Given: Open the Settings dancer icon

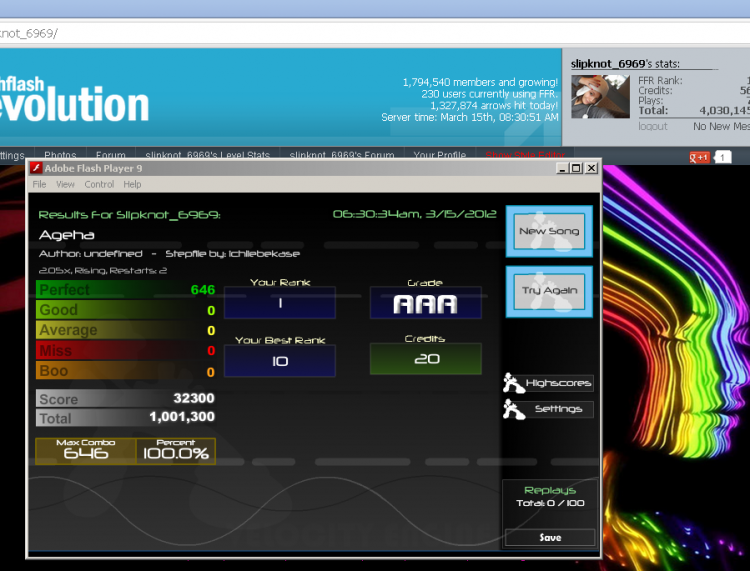Looking at the screenshot, I should (x=514, y=409).
